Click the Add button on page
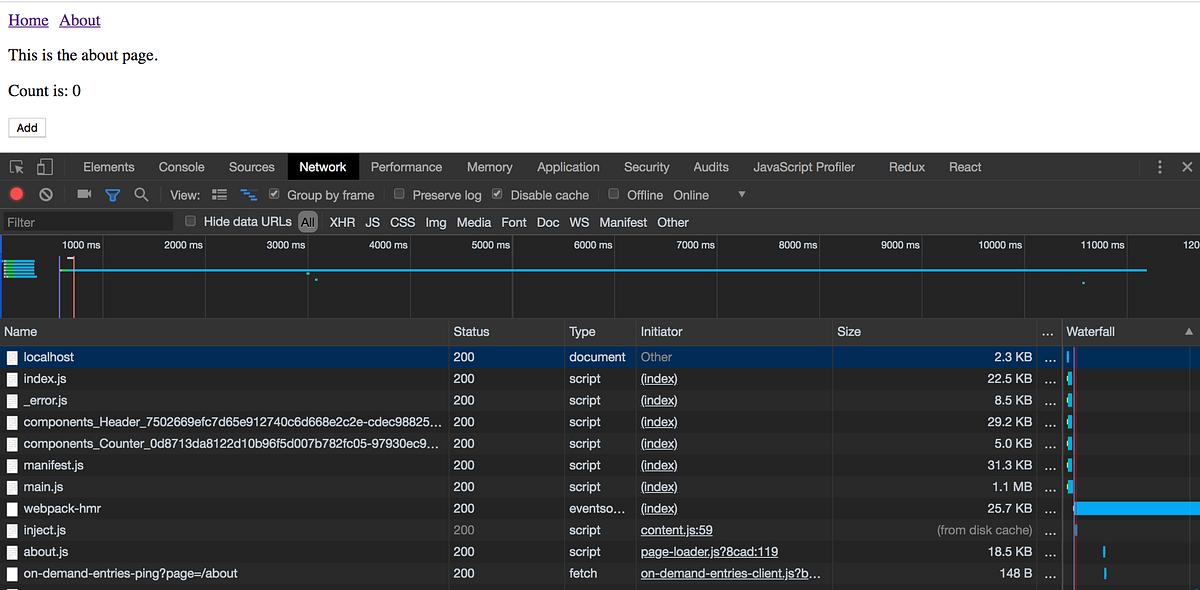Screen dimensions: 1200x590 pos(27,127)
